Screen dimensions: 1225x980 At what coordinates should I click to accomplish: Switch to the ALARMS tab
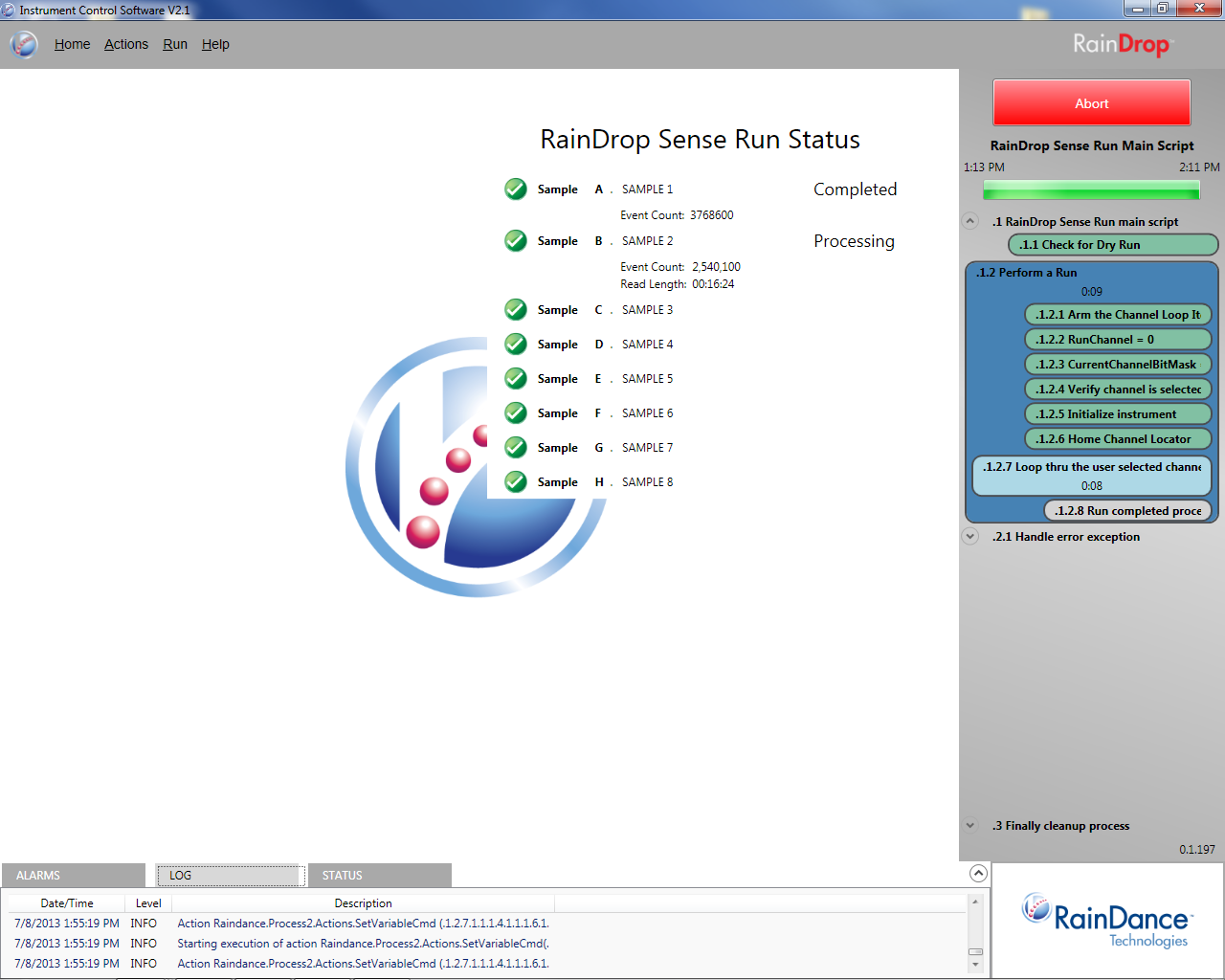(74, 876)
